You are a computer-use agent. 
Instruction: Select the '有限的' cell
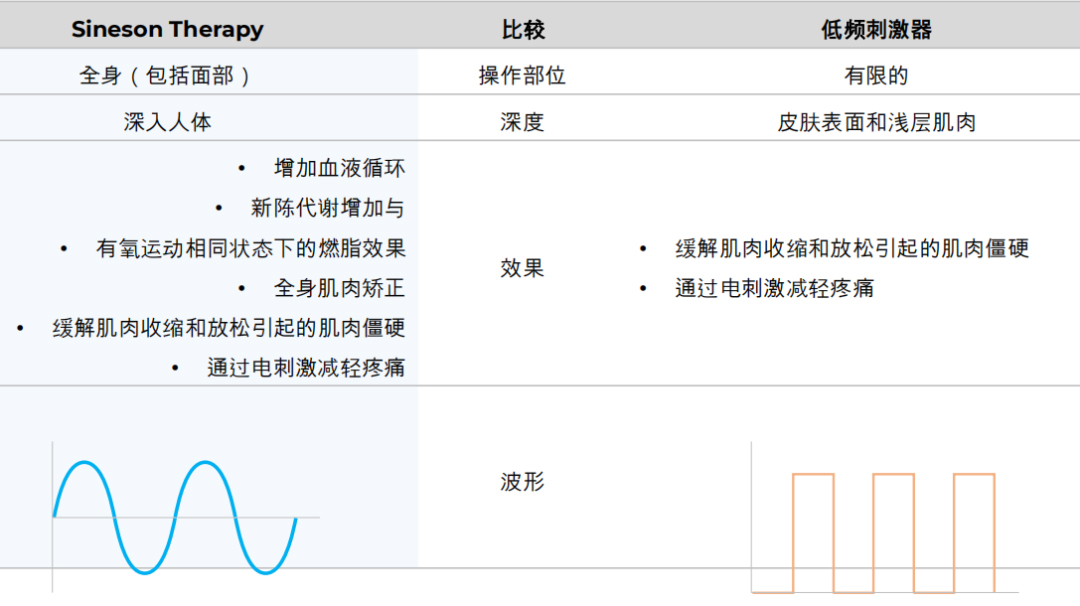point(876,75)
